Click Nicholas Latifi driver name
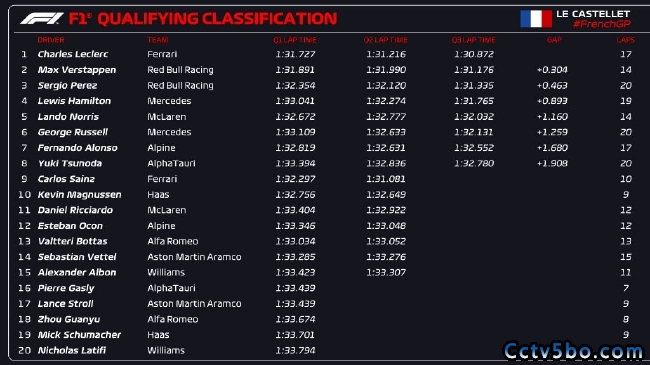 (72, 350)
